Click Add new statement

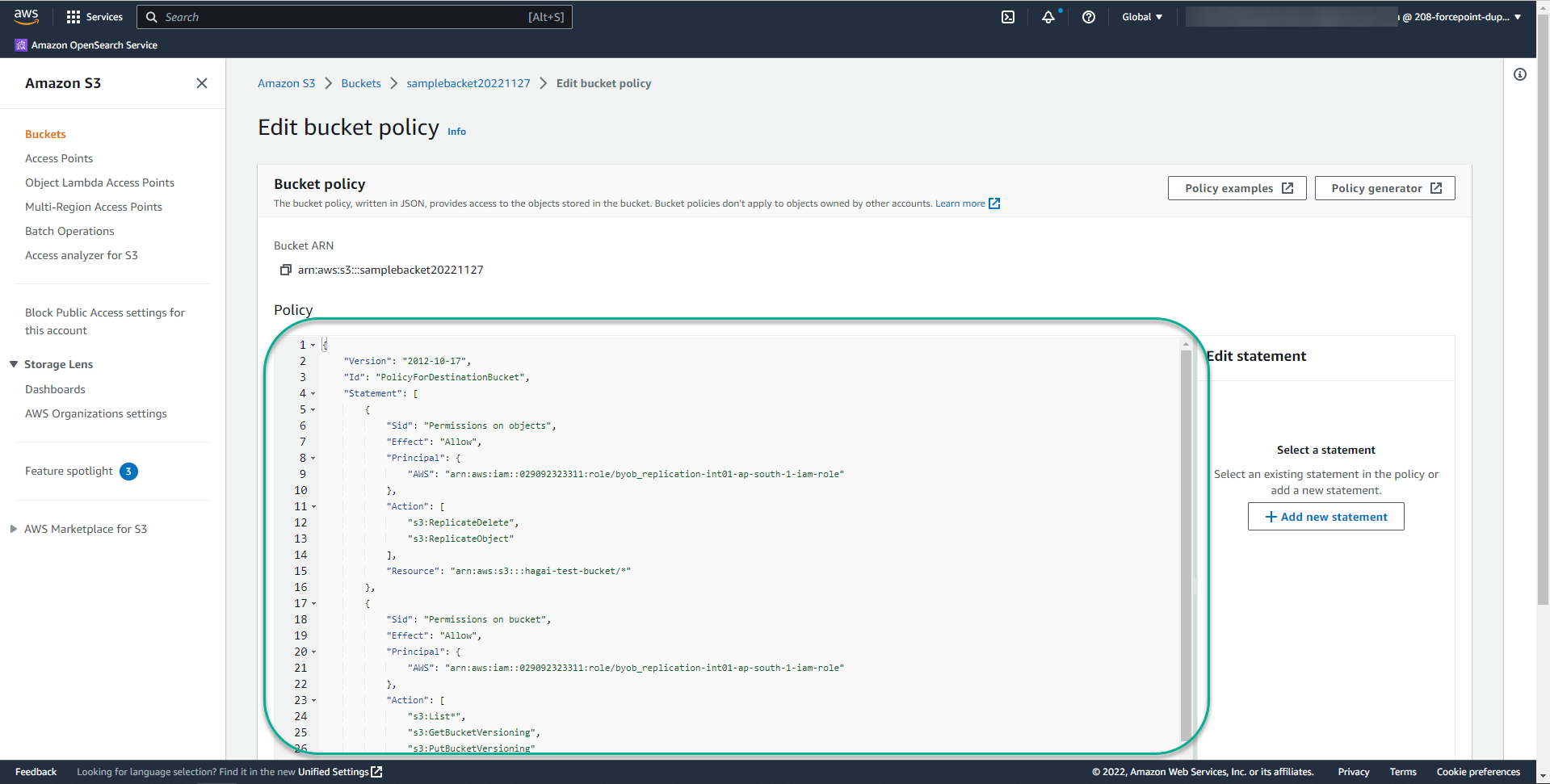tap(1325, 516)
